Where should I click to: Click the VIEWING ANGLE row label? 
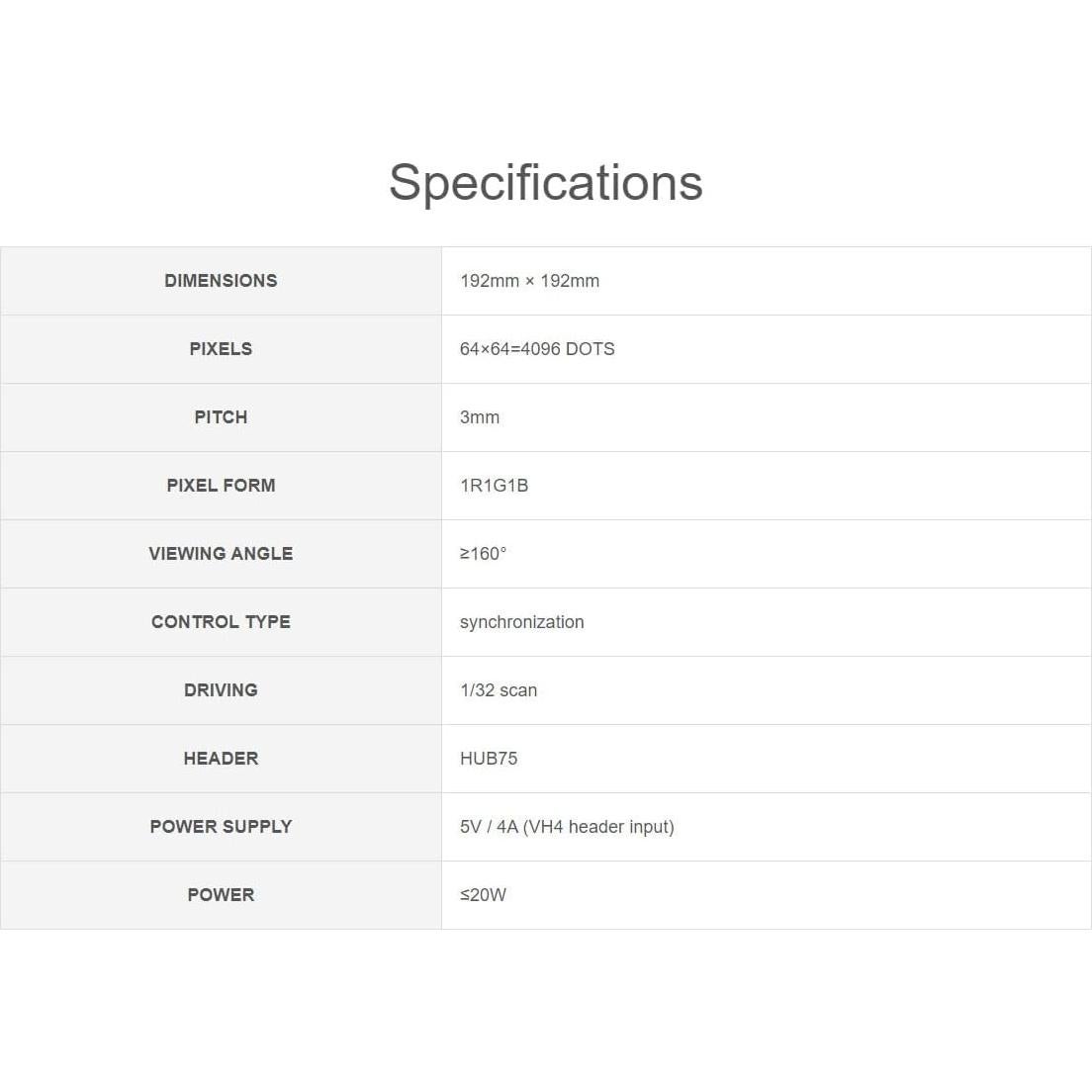click(x=221, y=554)
